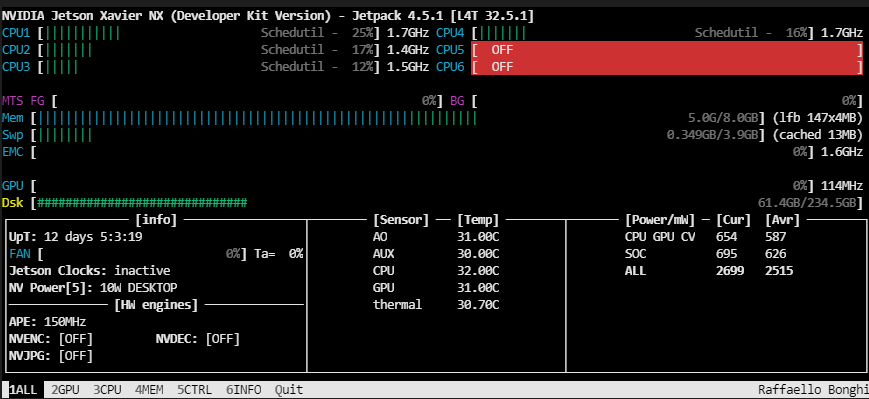Click the CPU1 usage bar
The width and height of the screenshot is (869, 399).
83,33
